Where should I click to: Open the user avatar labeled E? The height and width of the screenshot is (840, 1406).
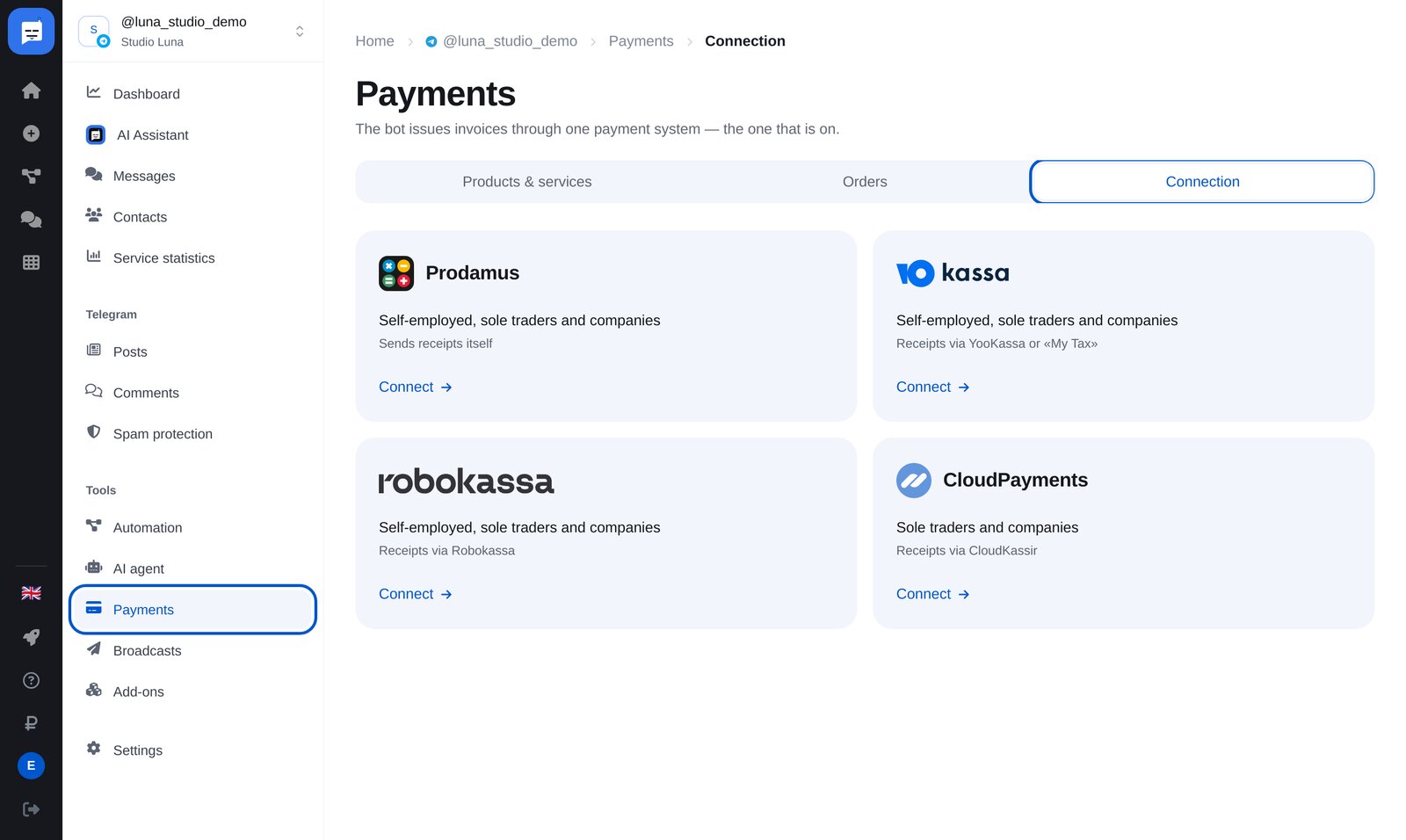[x=31, y=765]
